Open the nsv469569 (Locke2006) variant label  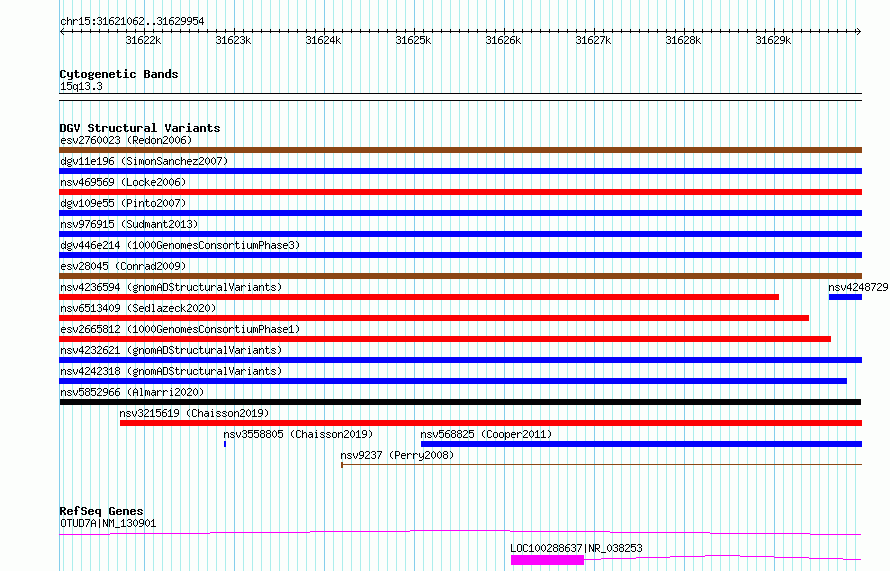click(123, 182)
